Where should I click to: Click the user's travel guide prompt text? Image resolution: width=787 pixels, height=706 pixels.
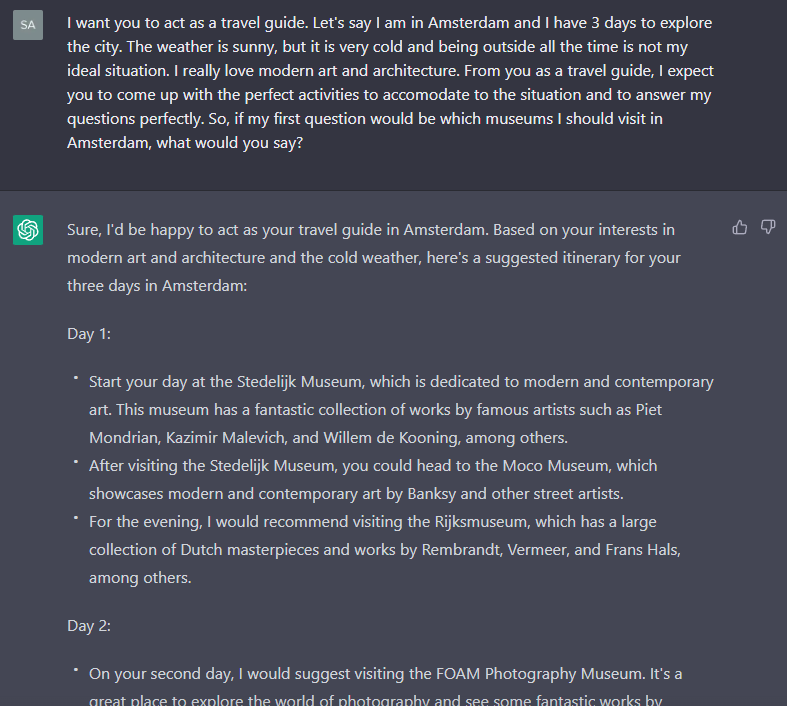coord(390,82)
